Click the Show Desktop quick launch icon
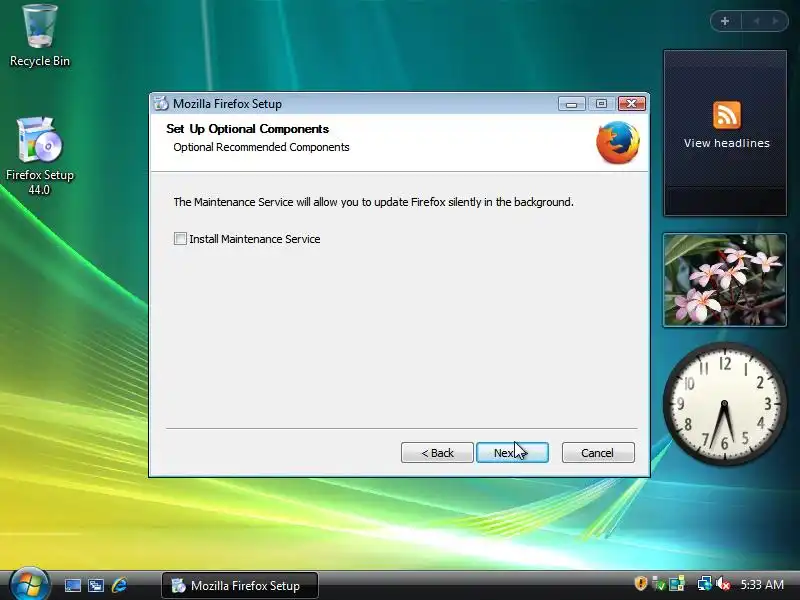 [x=72, y=585]
